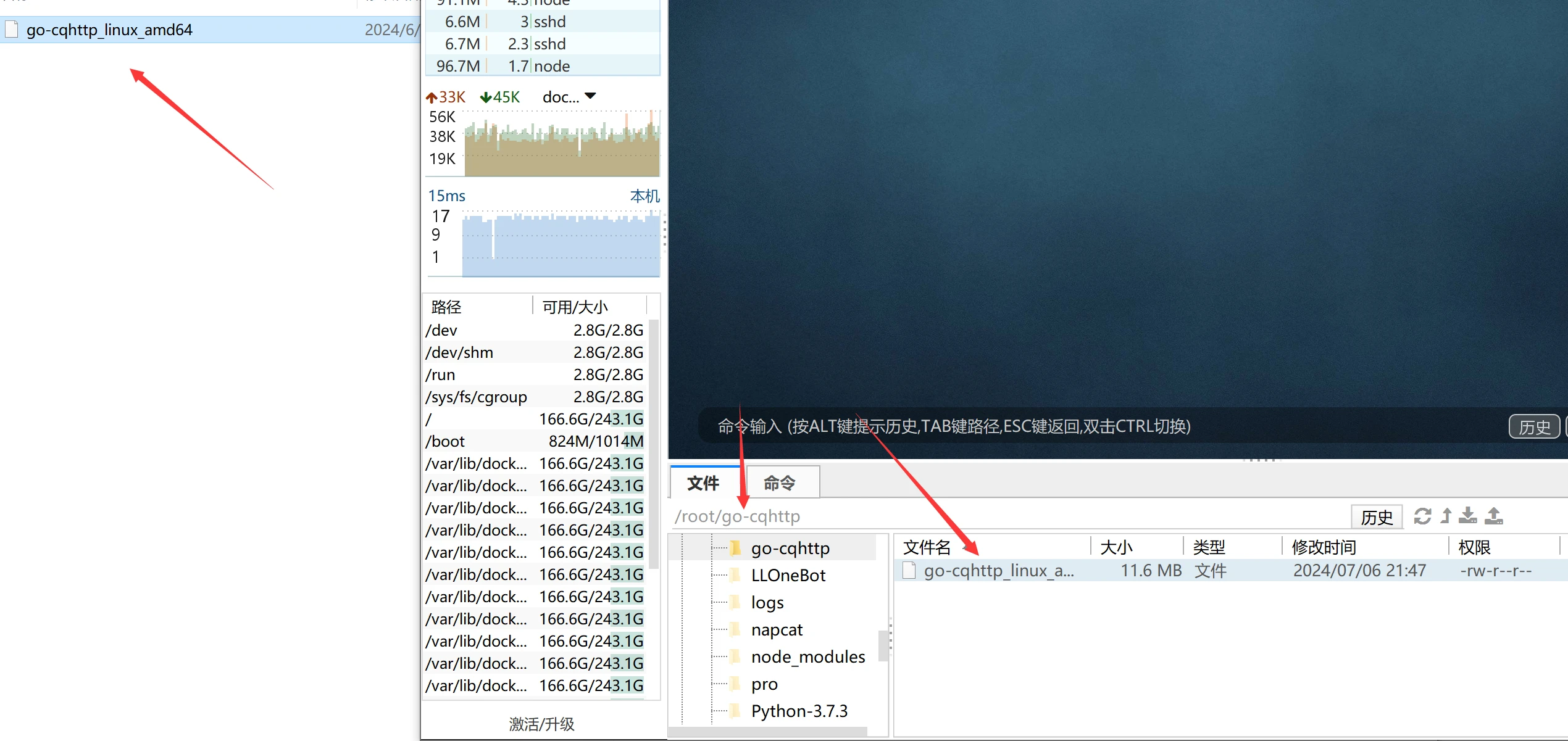Click the go-up-directory arrow icon
Screen dimensions: 1568x741
click(1446, 516)
